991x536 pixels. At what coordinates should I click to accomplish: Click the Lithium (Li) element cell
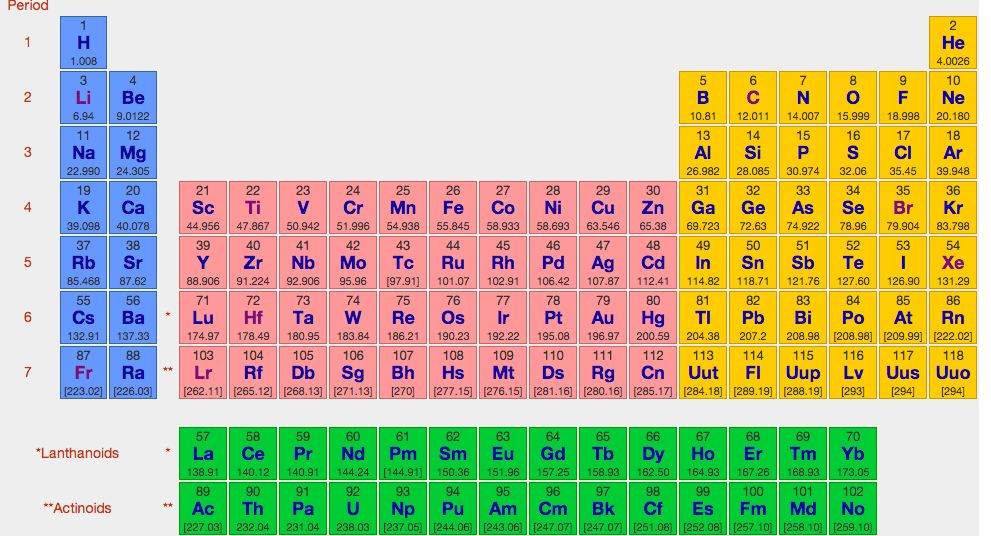[83, 98]
